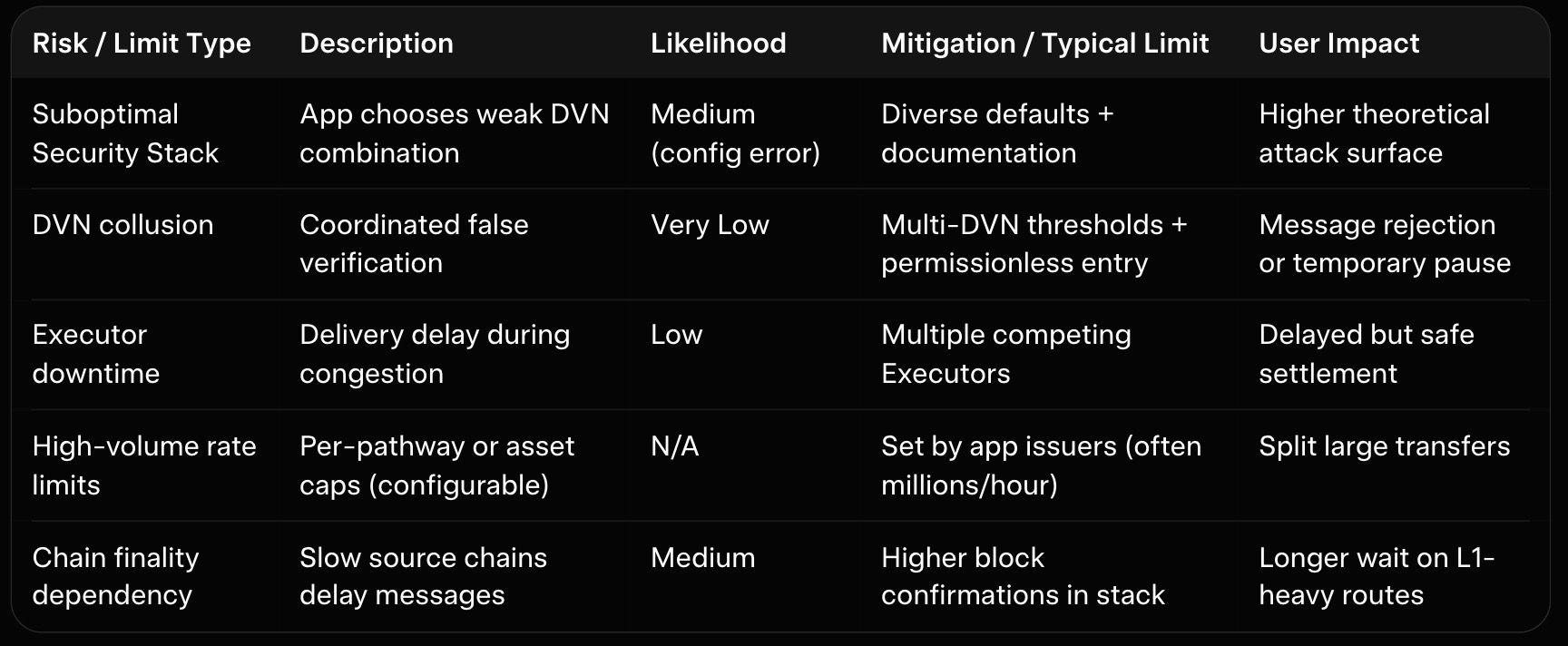The image size is (1568, 646).
Task: Click the "Delivery delay during congestion" cell
Action: pos(435,354)
